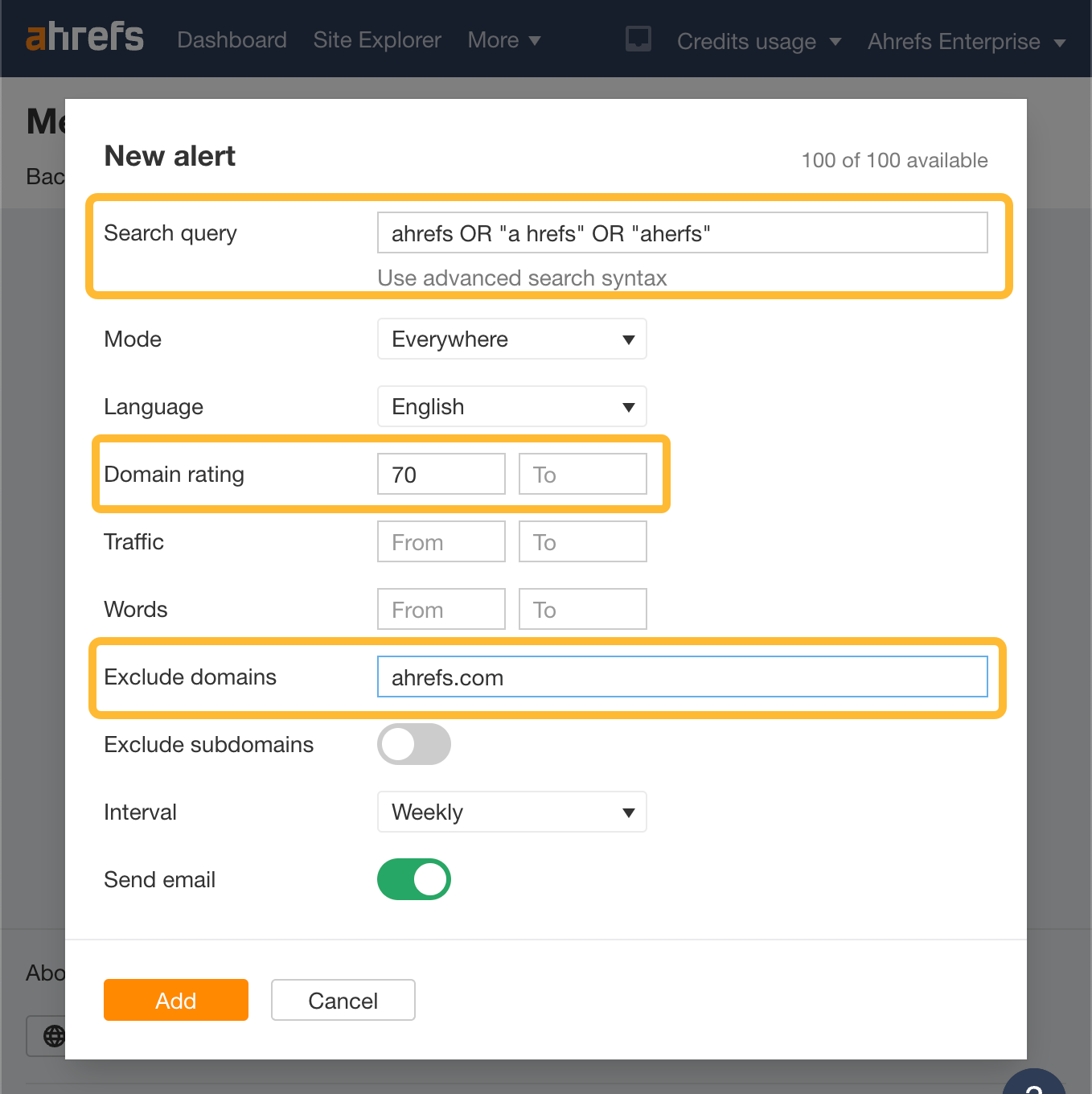Viewport: 1092px width, 1094px height.
Task: Expand the More menu in the navigation
Action: [x=503, y=39]
